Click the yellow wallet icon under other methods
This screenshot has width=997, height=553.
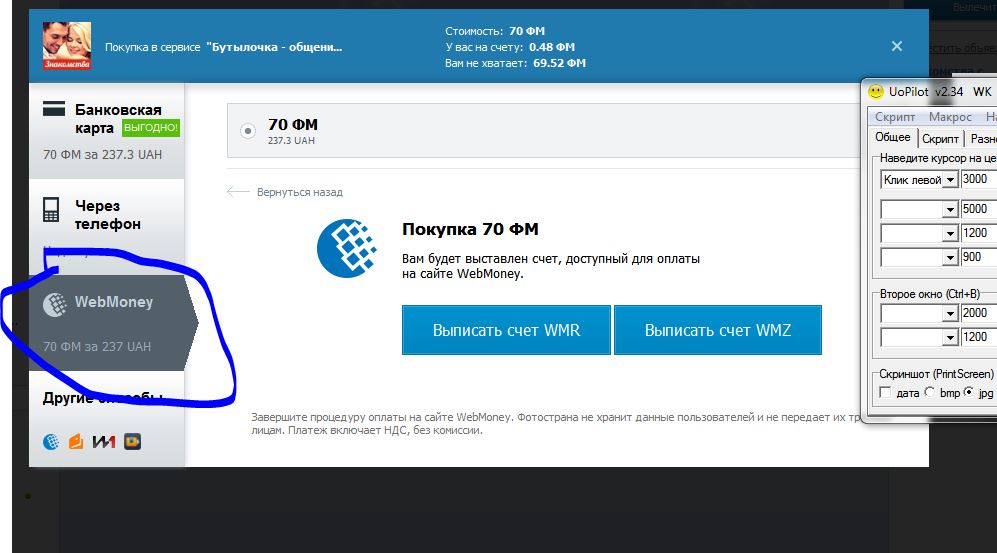pyautogui.click(x=132, y=441)
